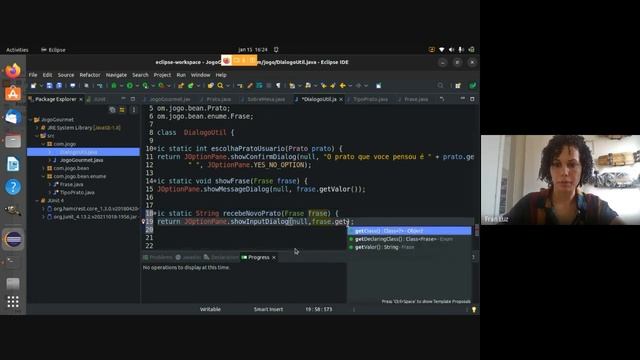This screenshot has height=360, width=640.
Task: Click the yellow Back navigation arrow
Action: 343,86
